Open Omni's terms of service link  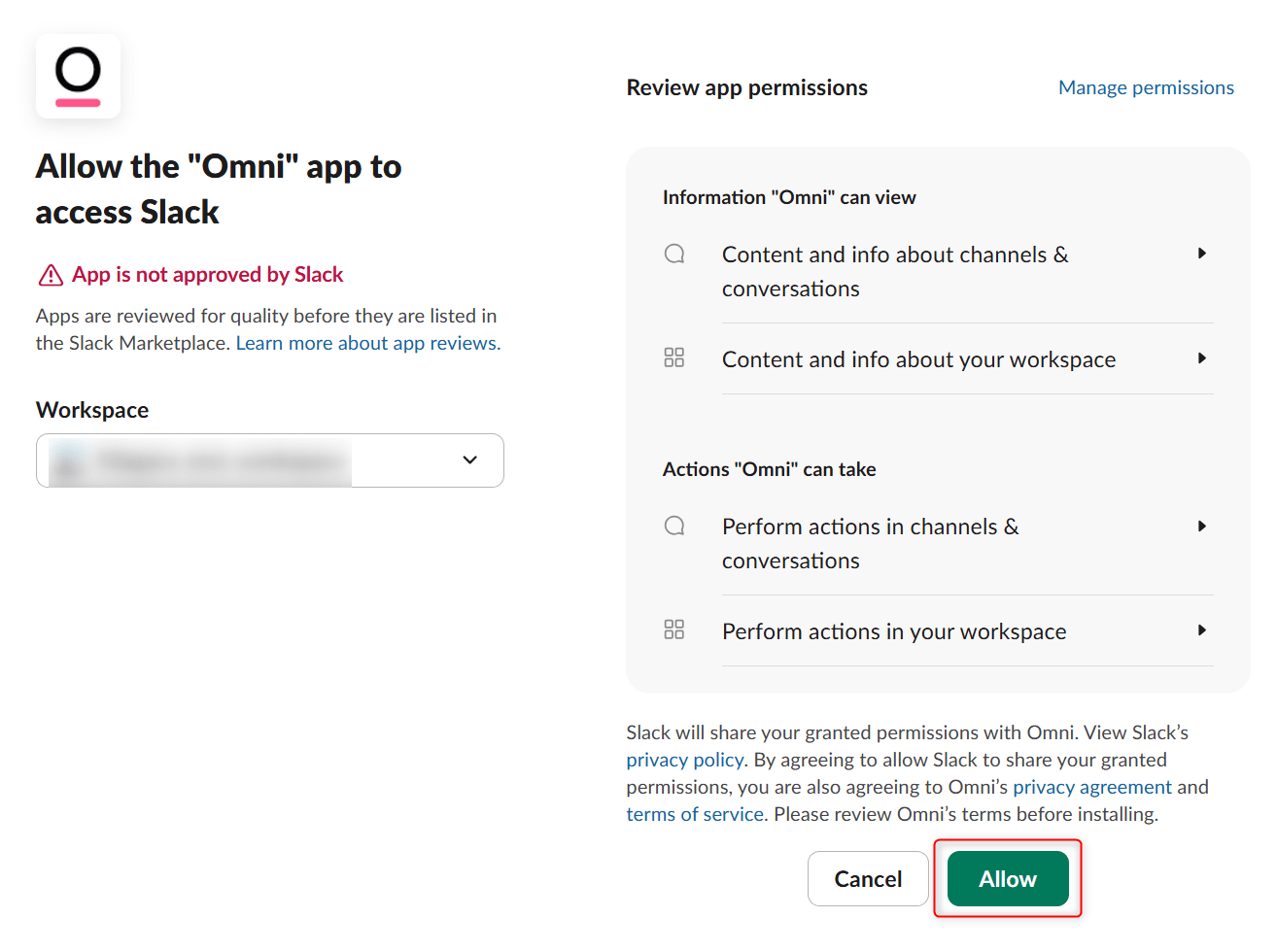coord(695,814)
